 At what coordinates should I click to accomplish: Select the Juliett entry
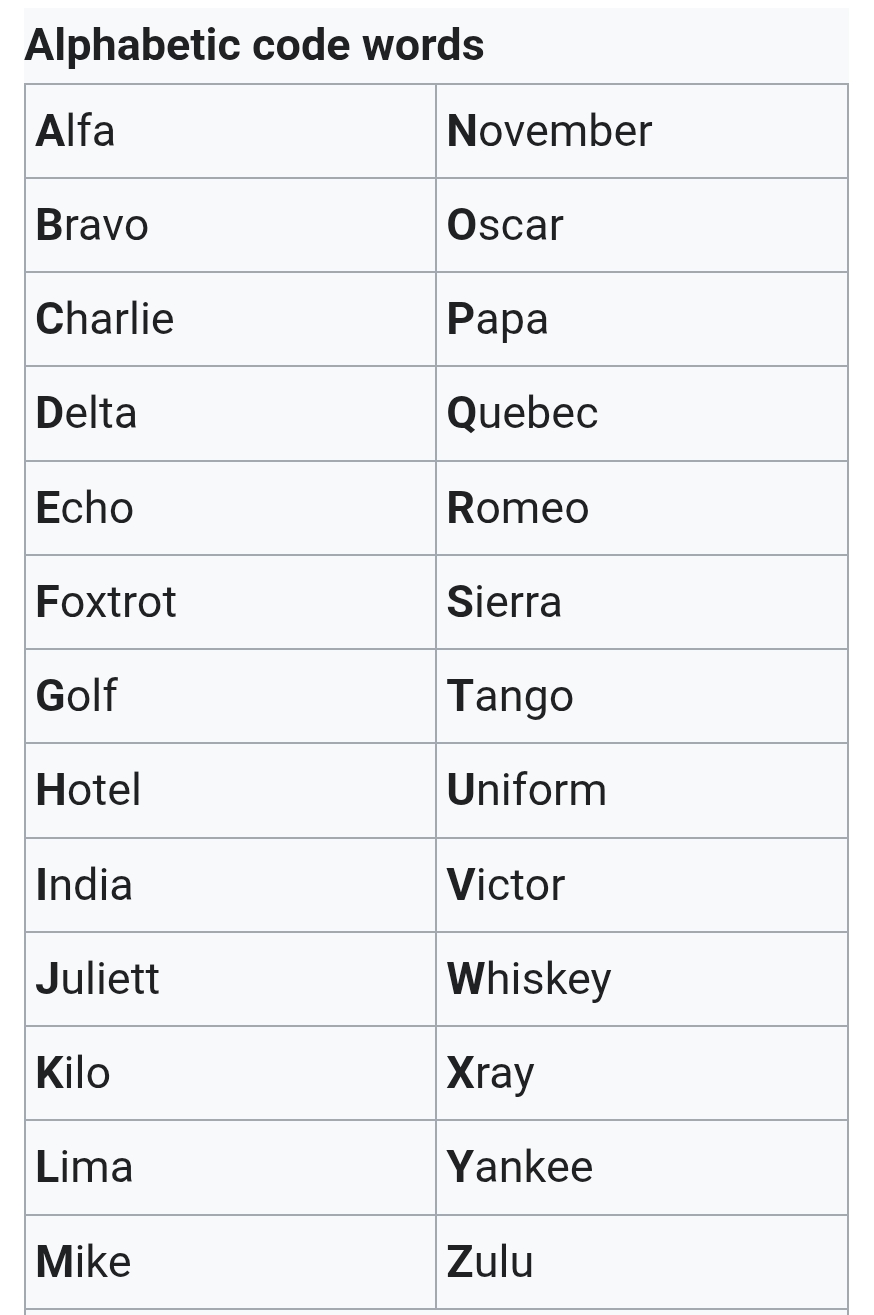point(98,979)
